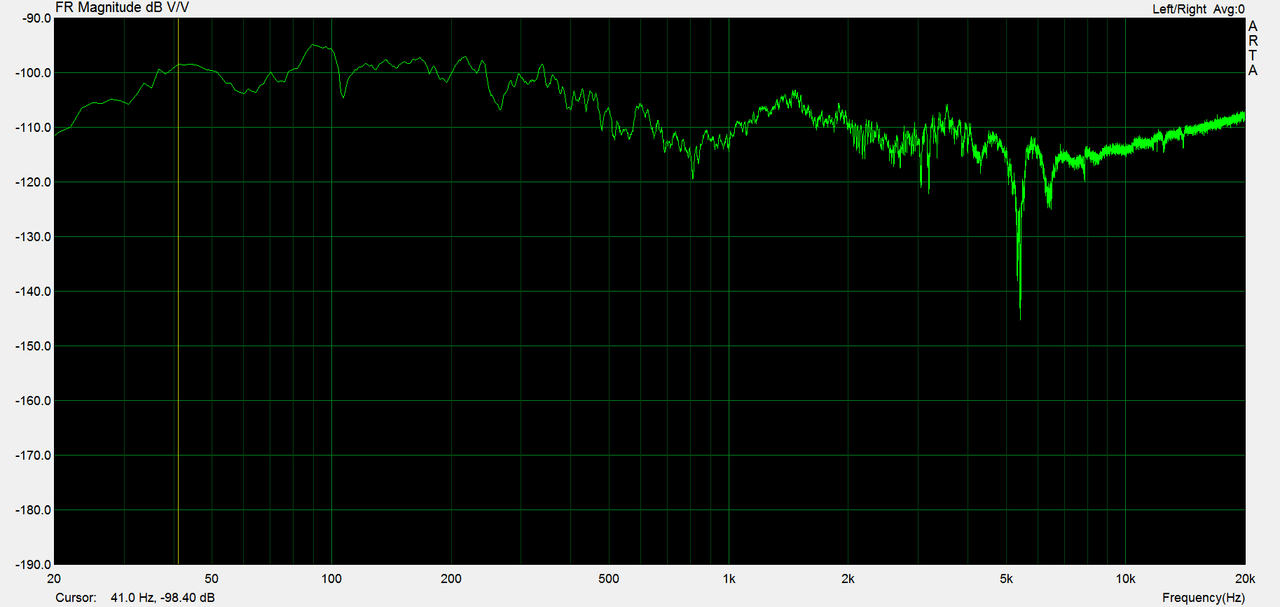This screenshot has height=607, width=1280.
Task: Click the 2k frequency axis label
Action: click(848, 579)
